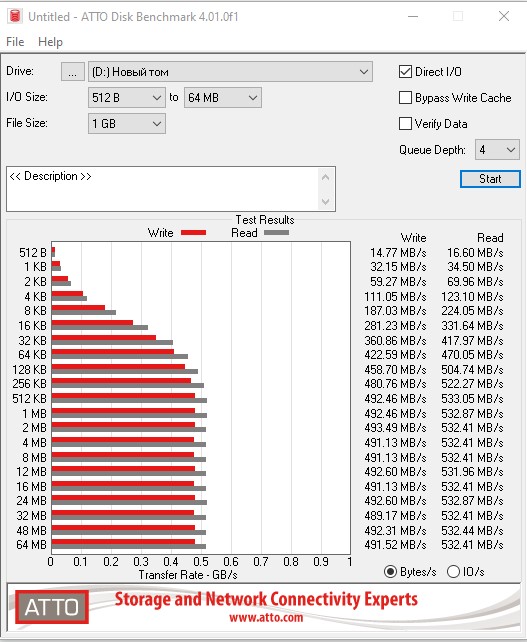Viewport: 527px width, 642px height.
Task: Click description box scroll down arrow
Action: coord(326,201)
